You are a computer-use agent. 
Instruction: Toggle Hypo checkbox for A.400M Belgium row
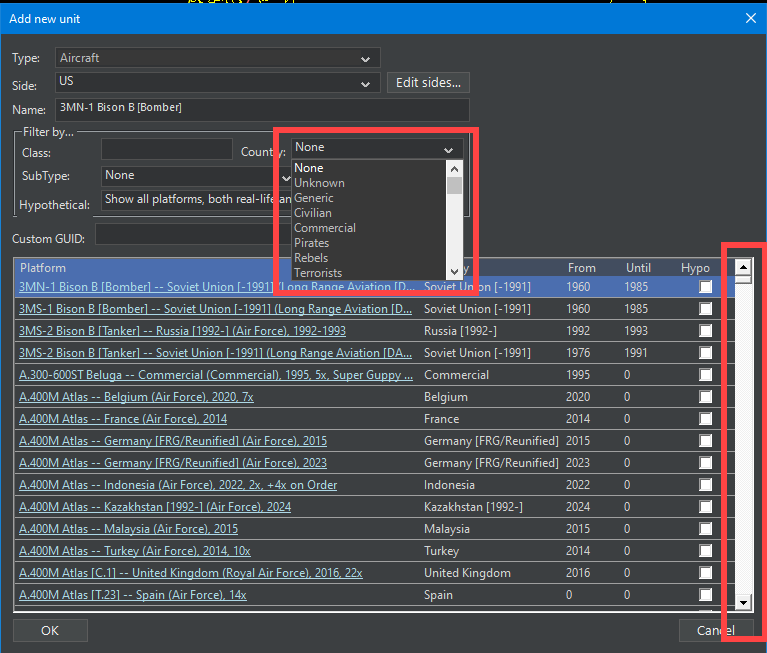tap(705, 397)
